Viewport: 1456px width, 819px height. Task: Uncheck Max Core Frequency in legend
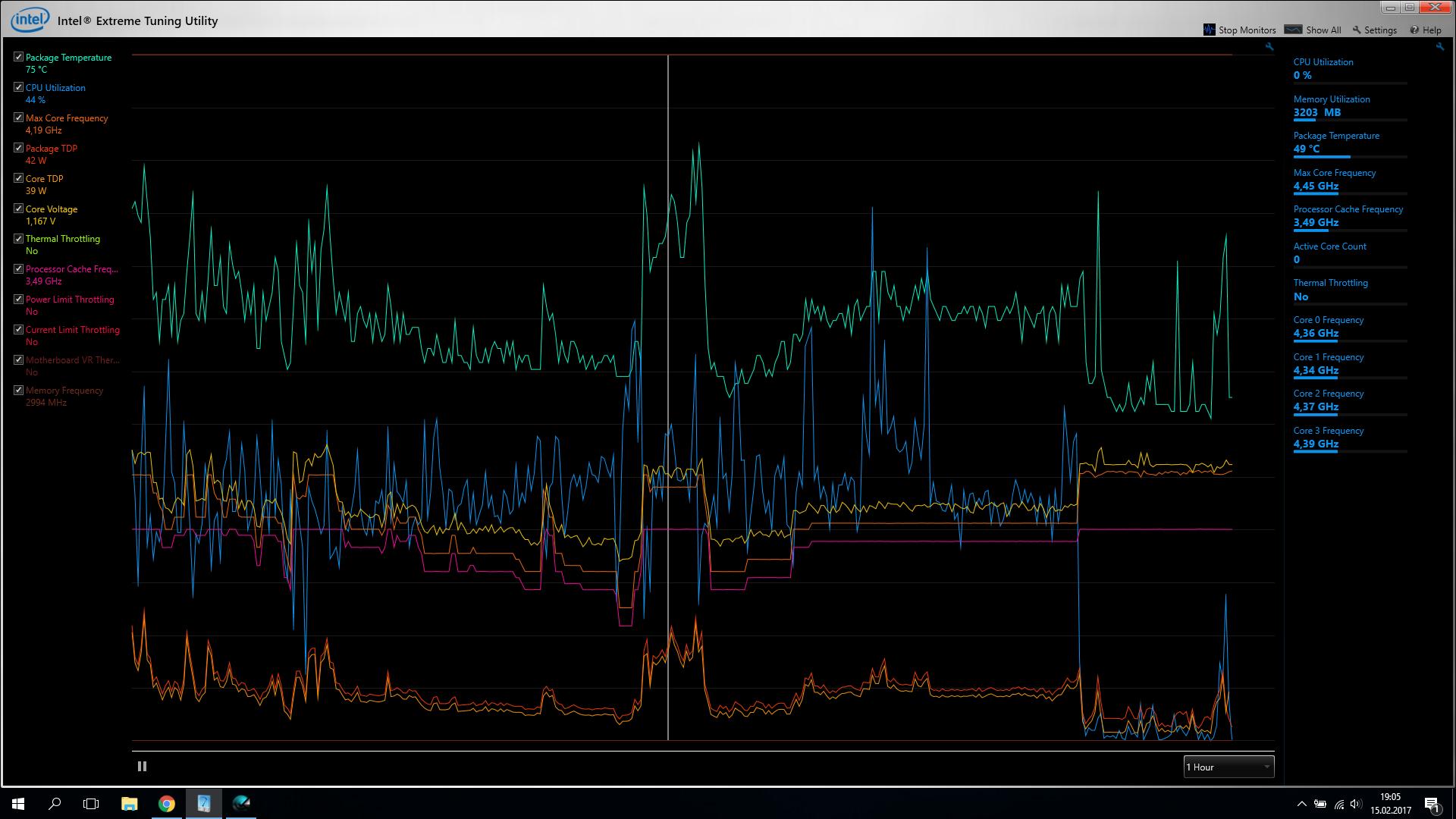click(18, 118)
